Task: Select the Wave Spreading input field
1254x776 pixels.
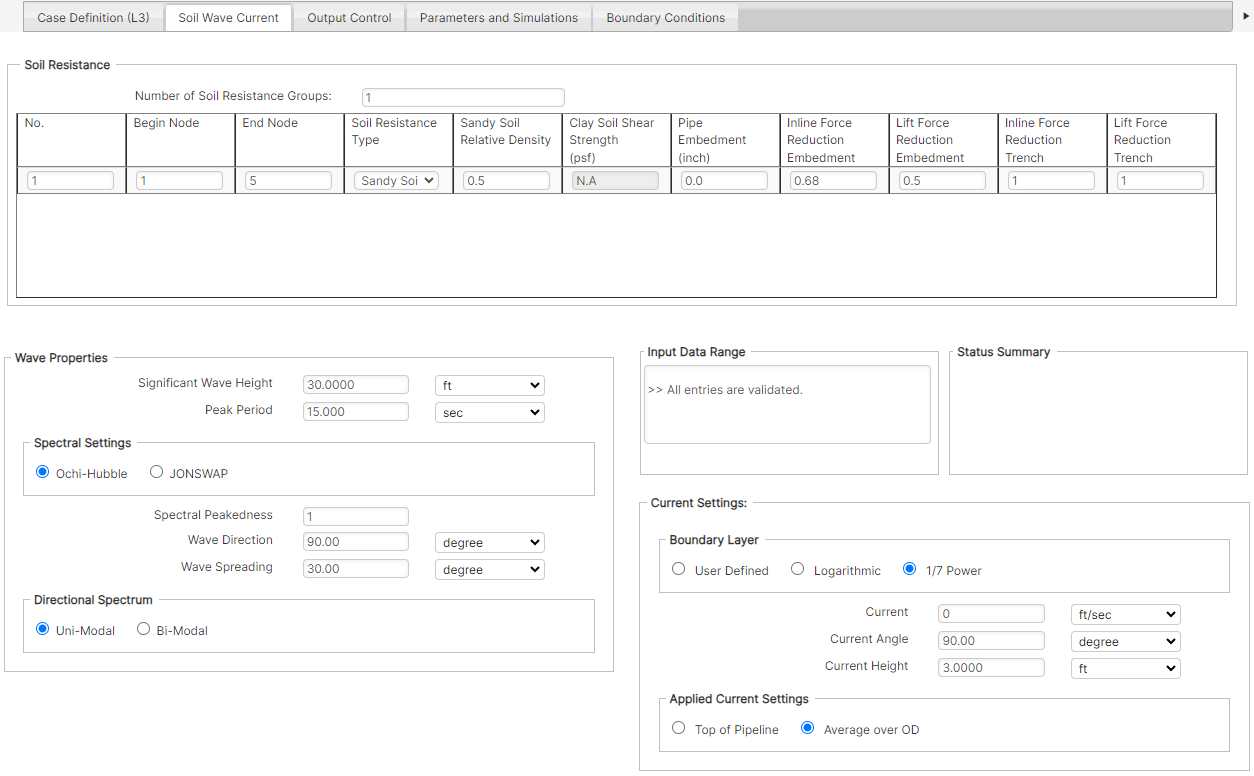Action: [x=355, y=567]
